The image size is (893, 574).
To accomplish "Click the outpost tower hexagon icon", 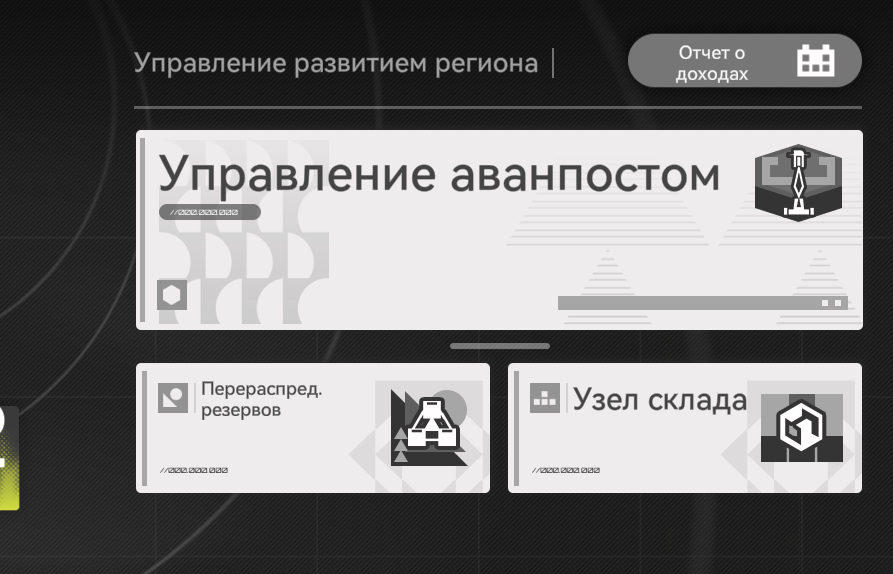I will coord(798,183).
